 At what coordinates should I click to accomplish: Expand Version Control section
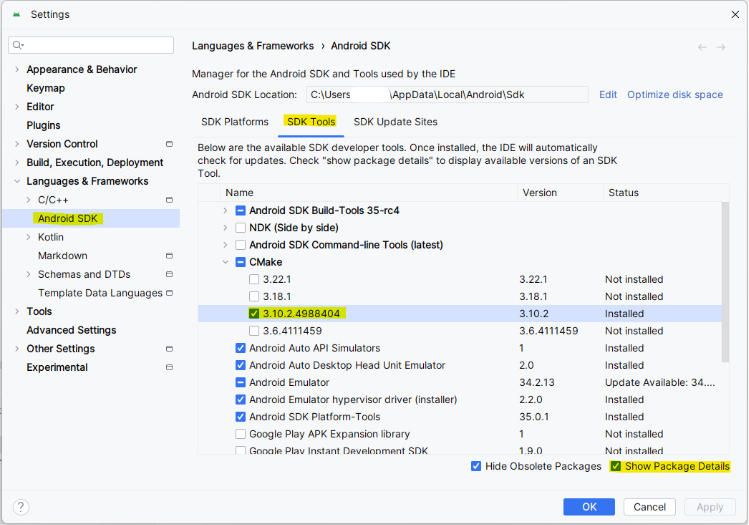(x=17, y=144)
